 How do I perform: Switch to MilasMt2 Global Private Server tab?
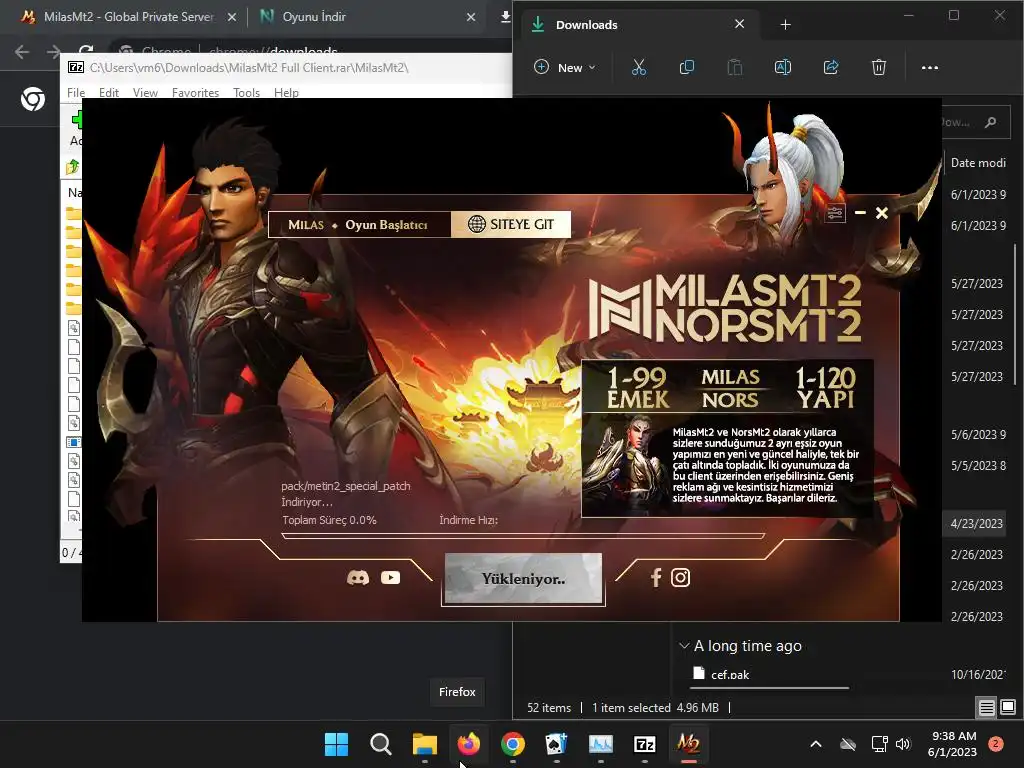128,17
